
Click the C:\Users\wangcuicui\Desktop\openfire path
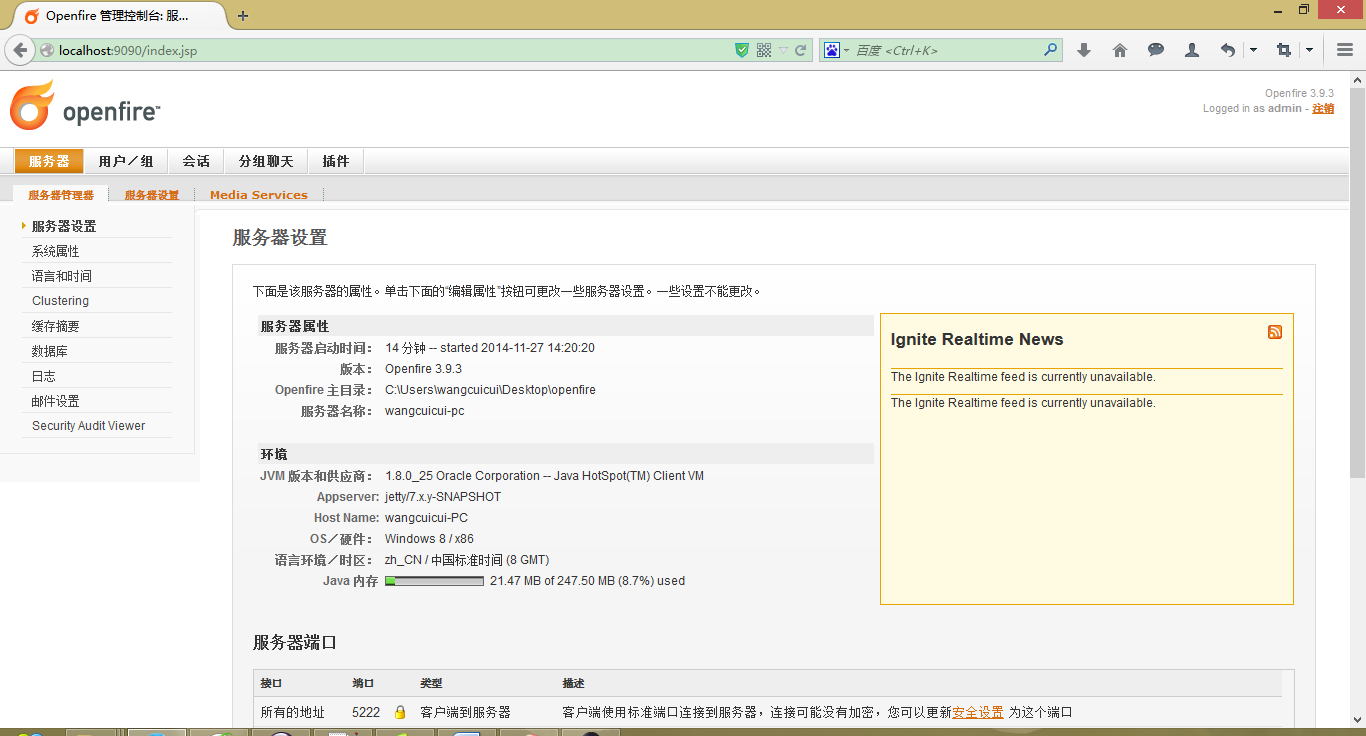(490, 390)
